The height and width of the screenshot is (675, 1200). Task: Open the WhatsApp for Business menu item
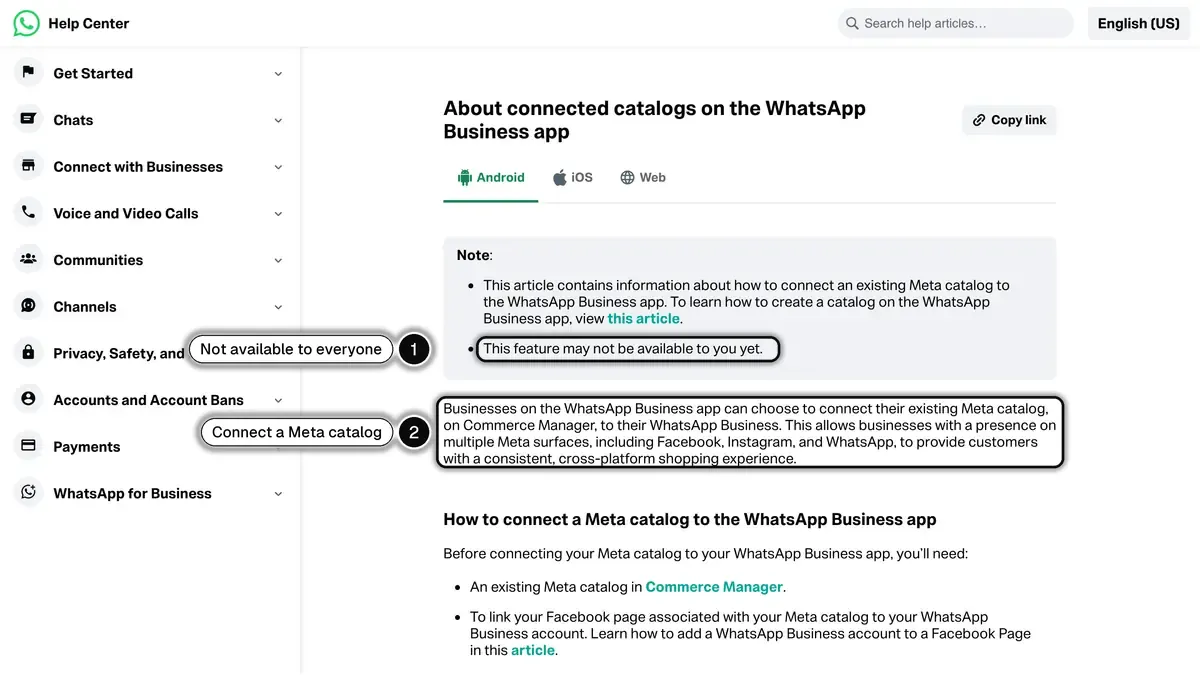[150, 493]
